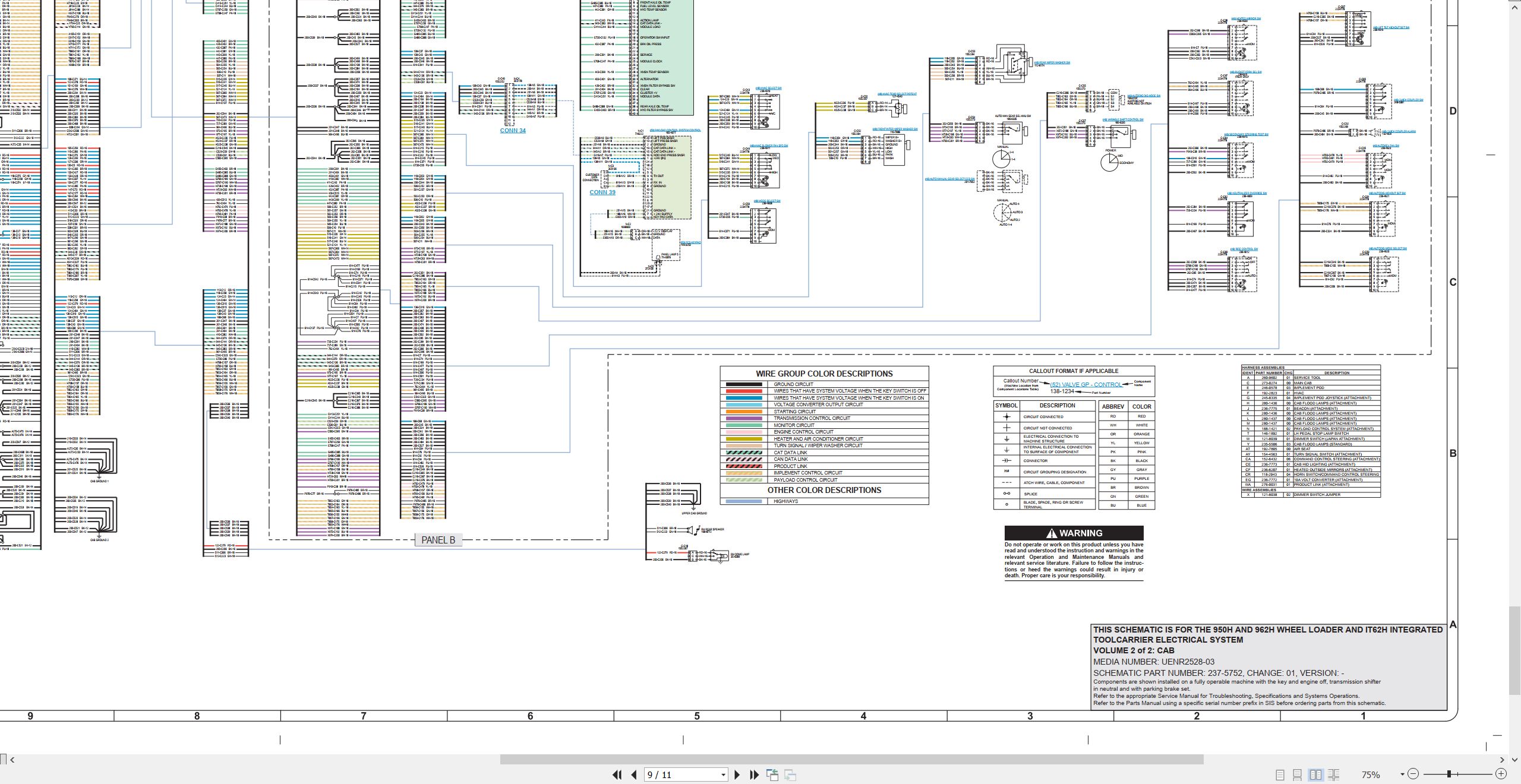Go to the next page
This screenshot has width=1521, height=784.
coord(737,774)
